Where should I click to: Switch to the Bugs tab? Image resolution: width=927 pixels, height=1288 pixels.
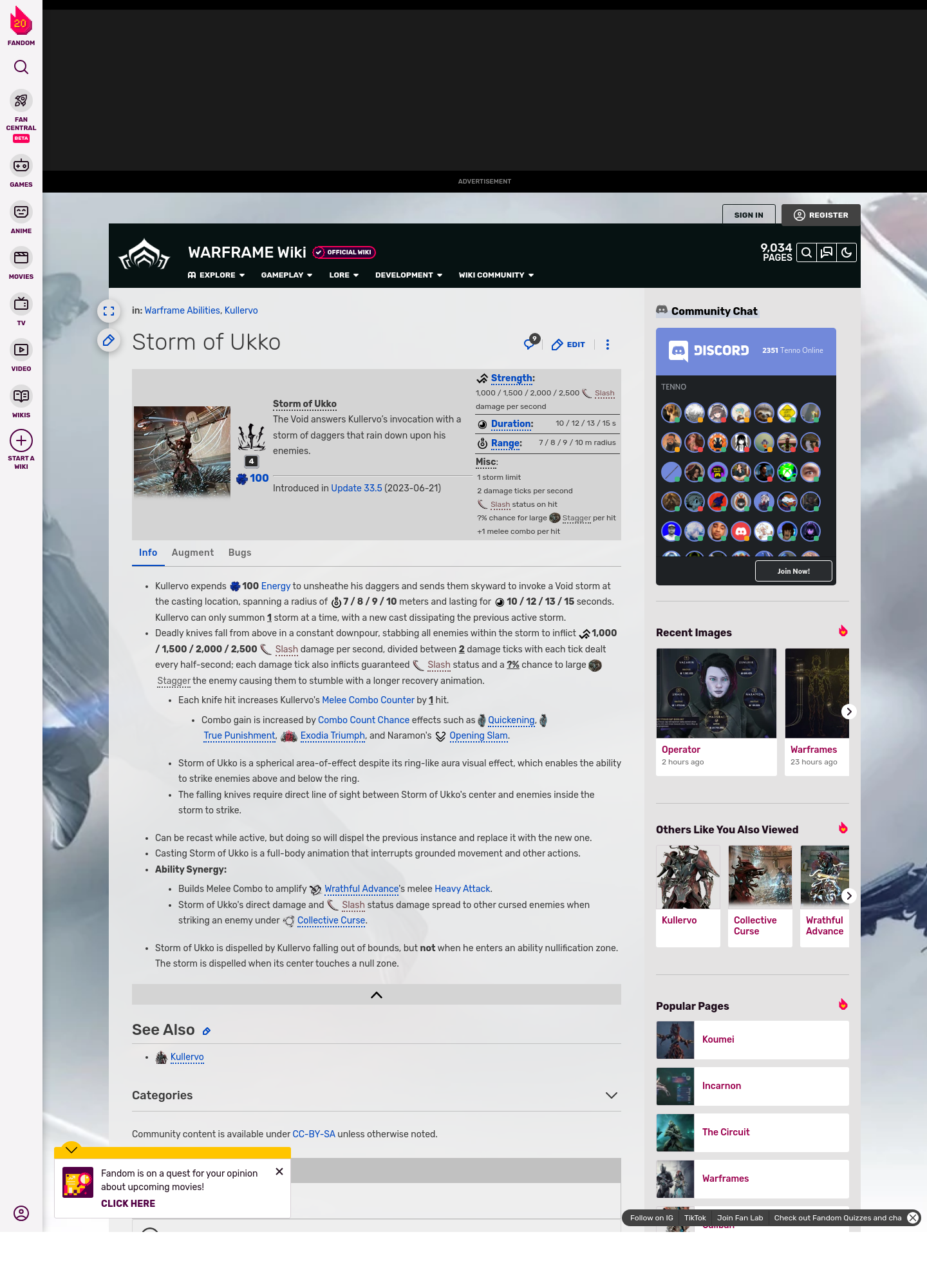point(239,553)
